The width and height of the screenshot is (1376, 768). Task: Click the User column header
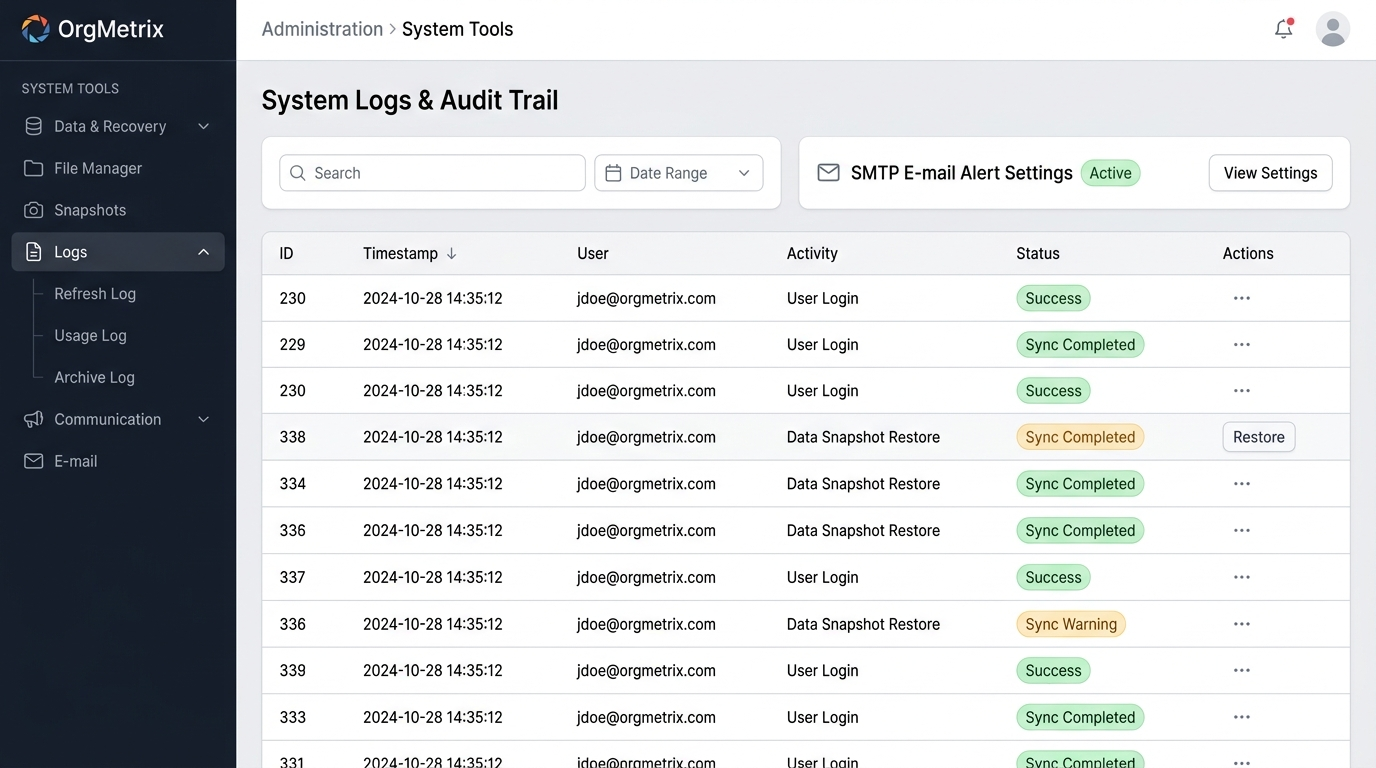593,254
